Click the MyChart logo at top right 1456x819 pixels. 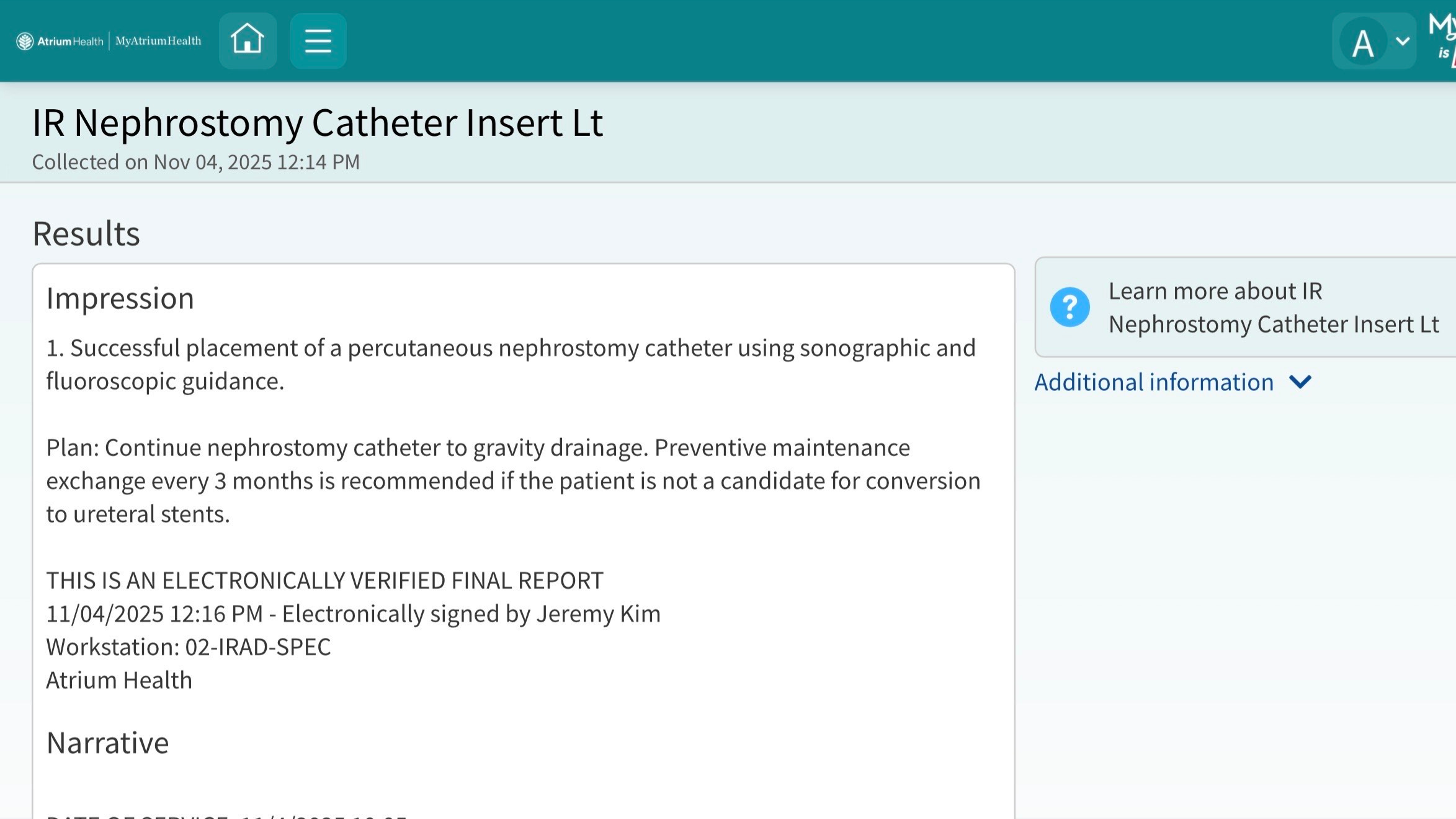tap(1444, 37)
